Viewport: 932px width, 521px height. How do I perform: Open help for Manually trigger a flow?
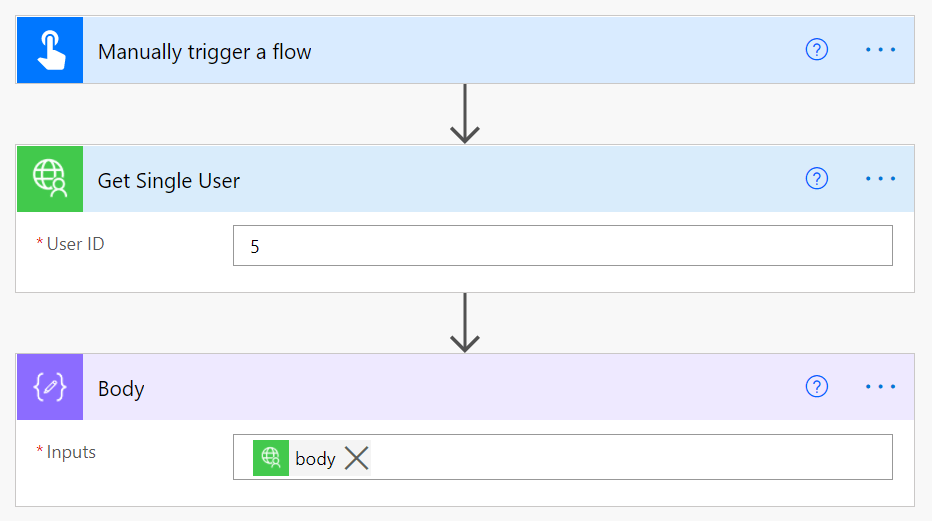(817, 50)
